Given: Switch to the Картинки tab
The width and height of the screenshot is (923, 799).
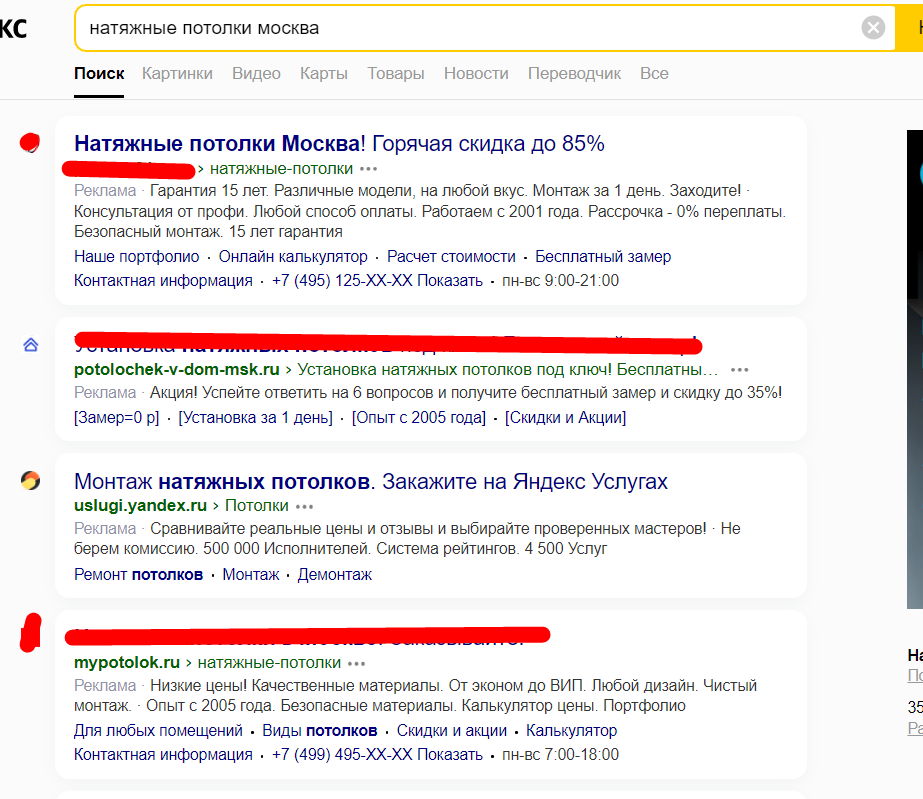Looking at the screenshot, I should [177, 73].
